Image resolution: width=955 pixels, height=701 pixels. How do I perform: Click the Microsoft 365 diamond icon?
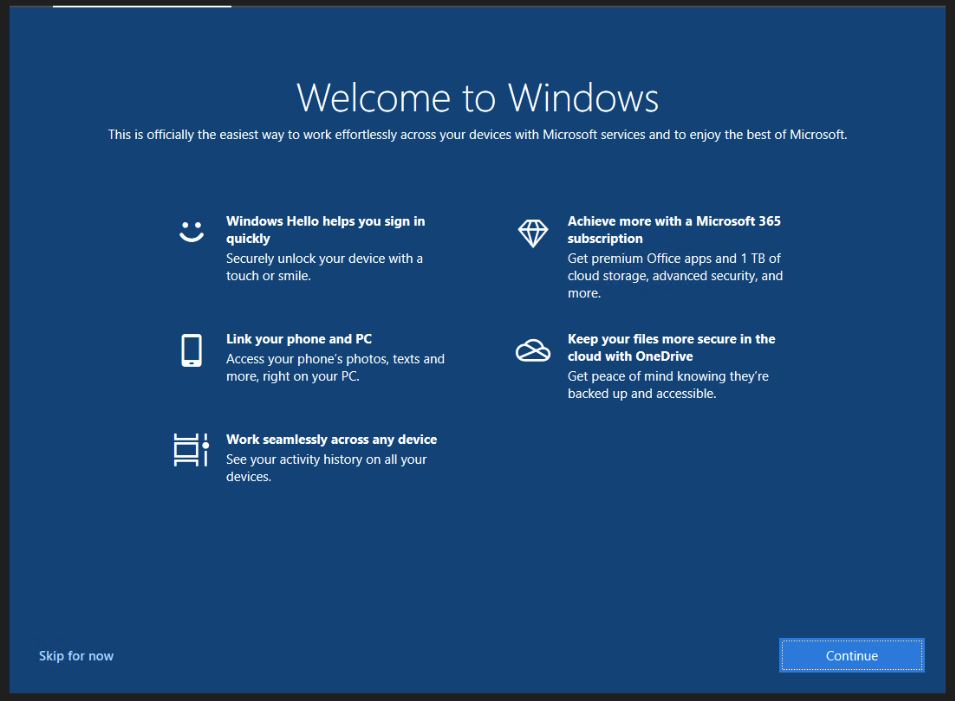(533, 233)
